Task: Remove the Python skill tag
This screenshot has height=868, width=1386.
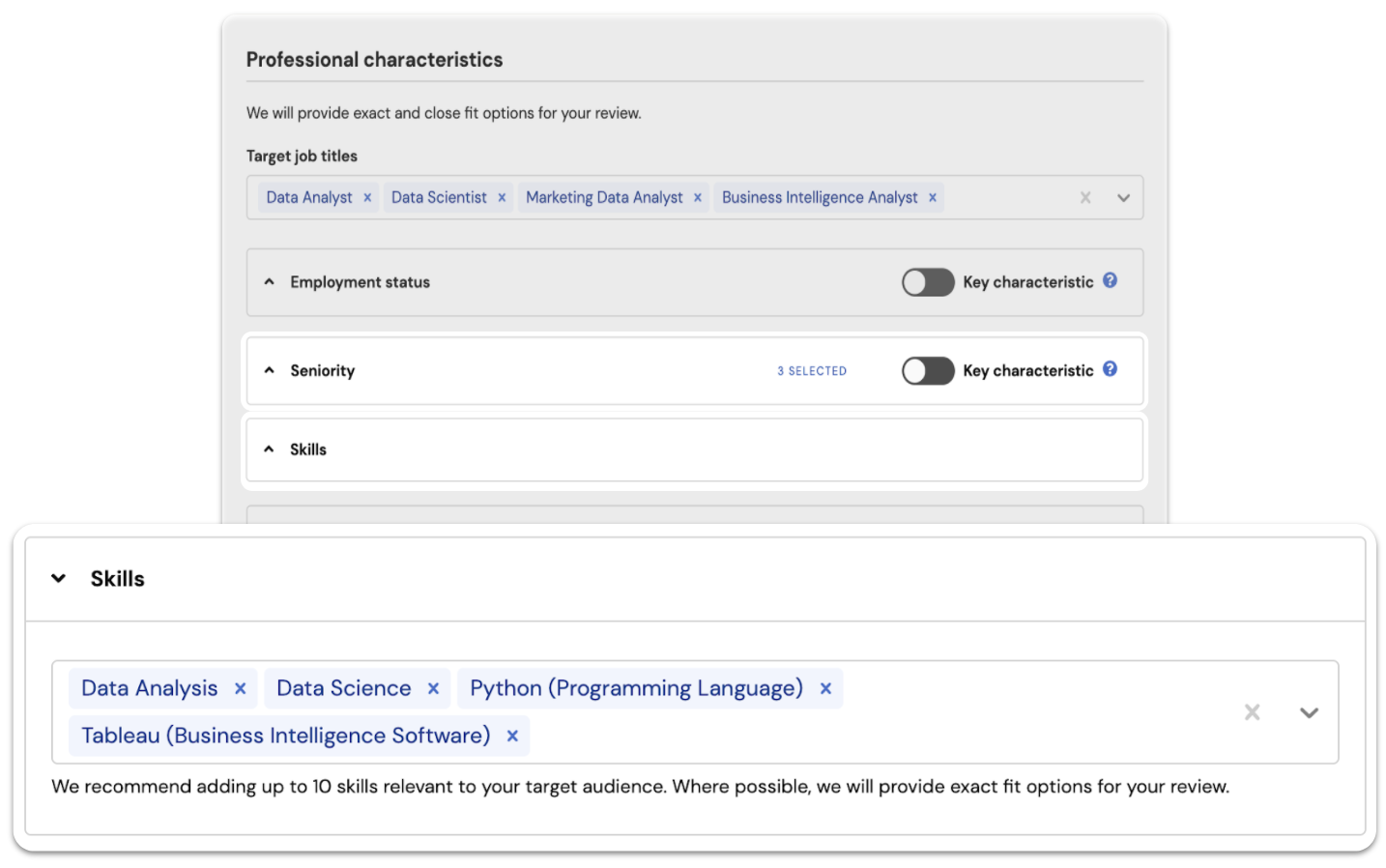Action: [x=826, y=689]
